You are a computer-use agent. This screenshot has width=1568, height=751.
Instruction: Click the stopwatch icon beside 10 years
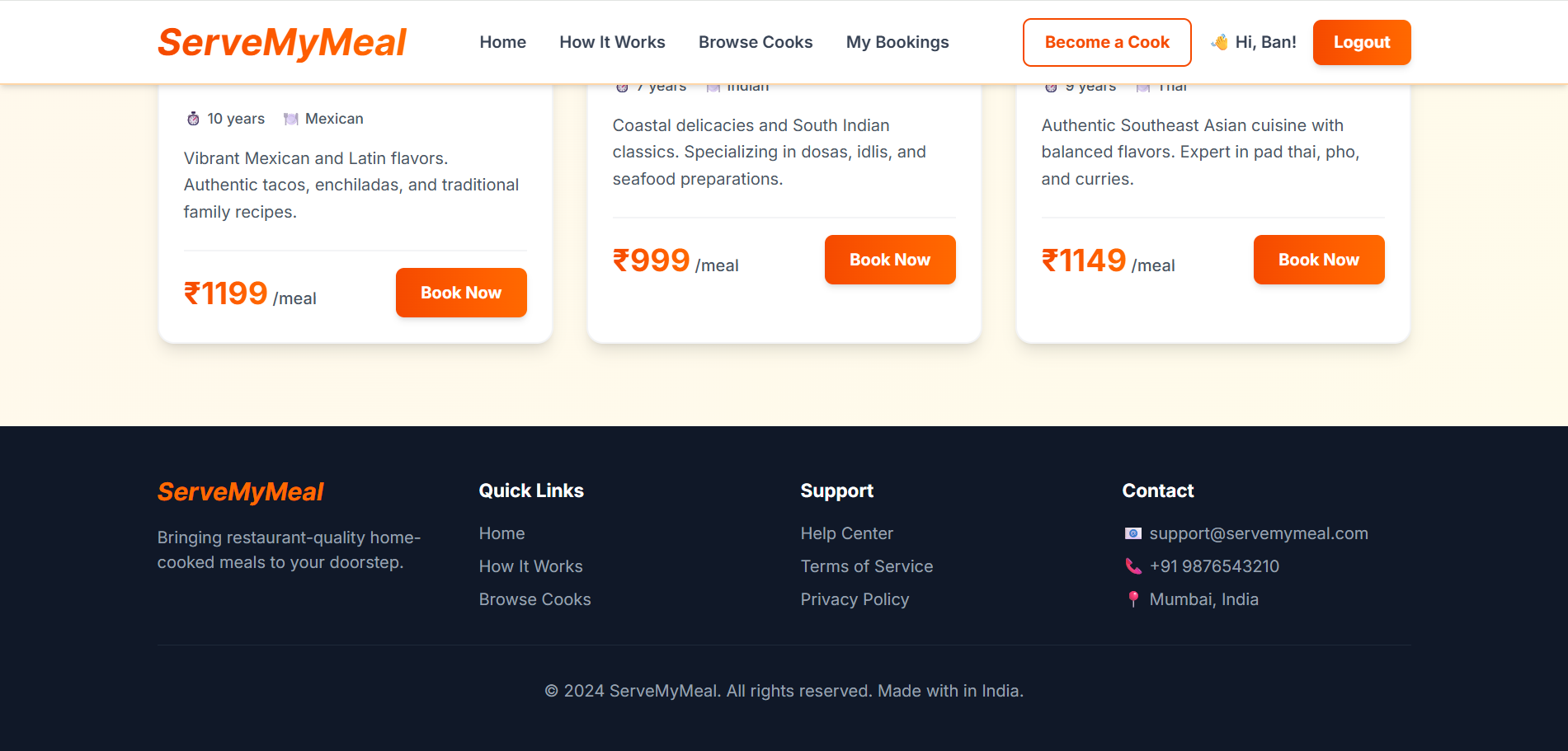pos(193,119)
